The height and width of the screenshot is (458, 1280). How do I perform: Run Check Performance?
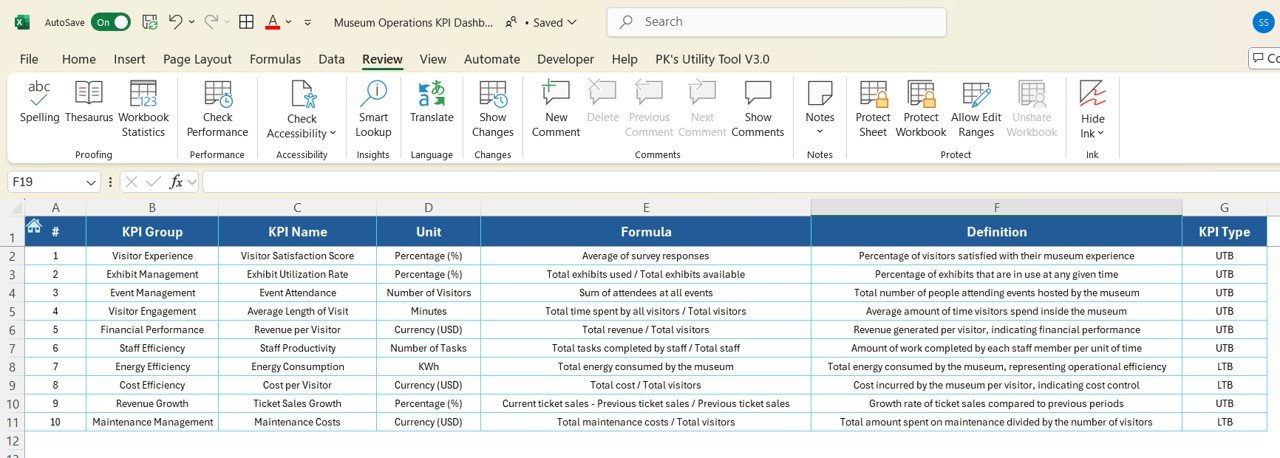click(x=217, y=109)
